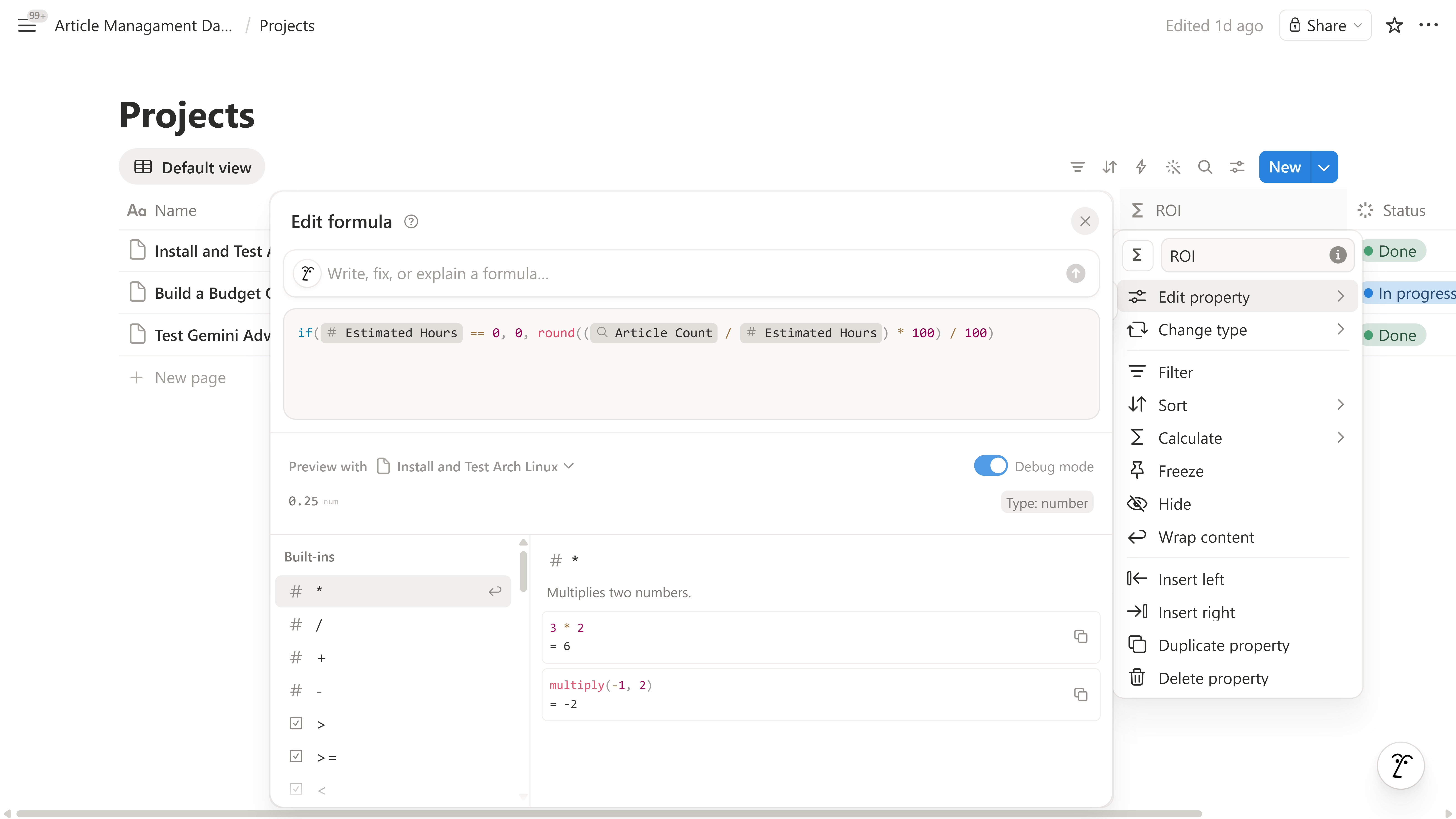Expand Sort submenu

pyautogui.click(x=1238, y=405)
